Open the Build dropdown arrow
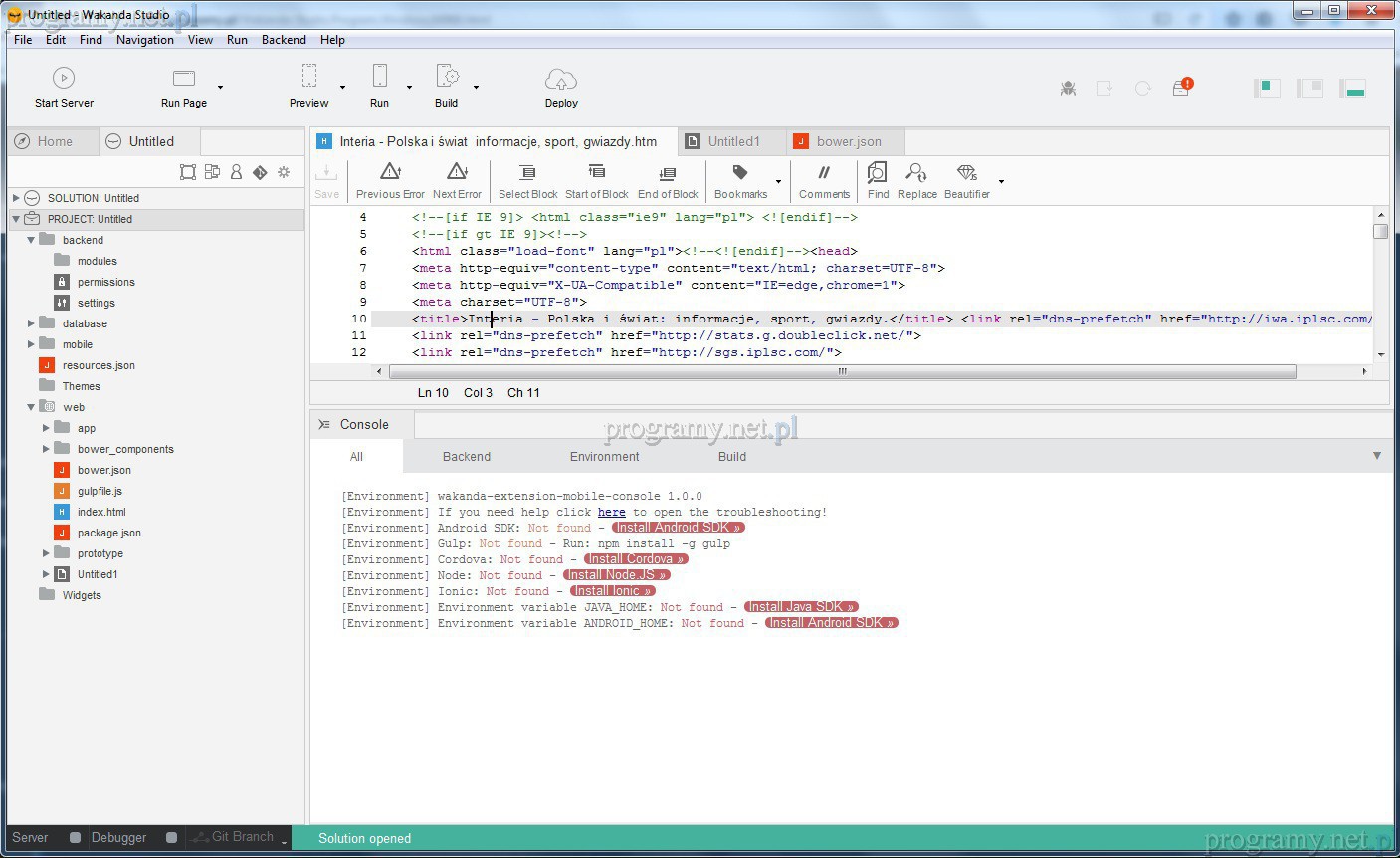 coord(476,88)
